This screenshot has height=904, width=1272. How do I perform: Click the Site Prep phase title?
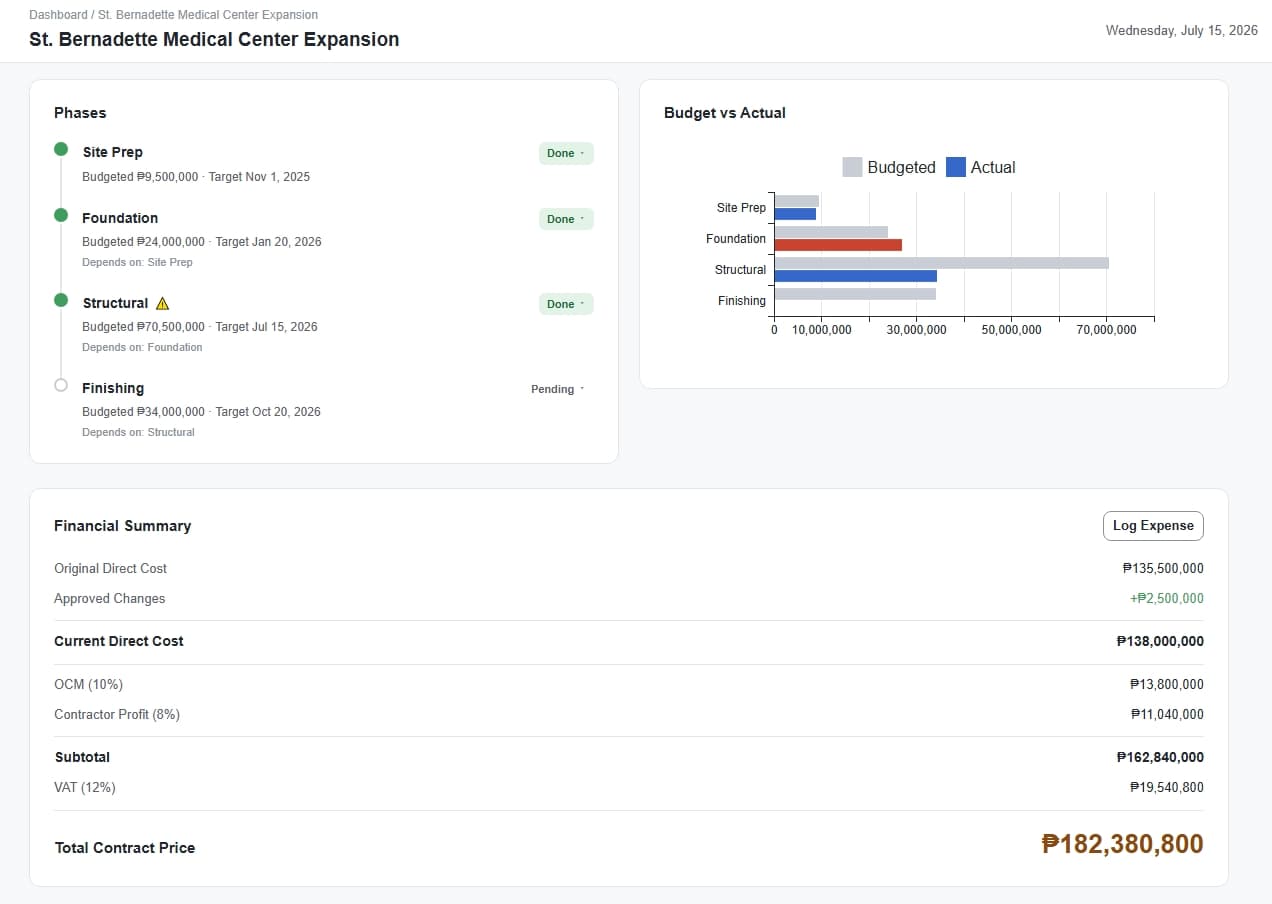point(113,152)
